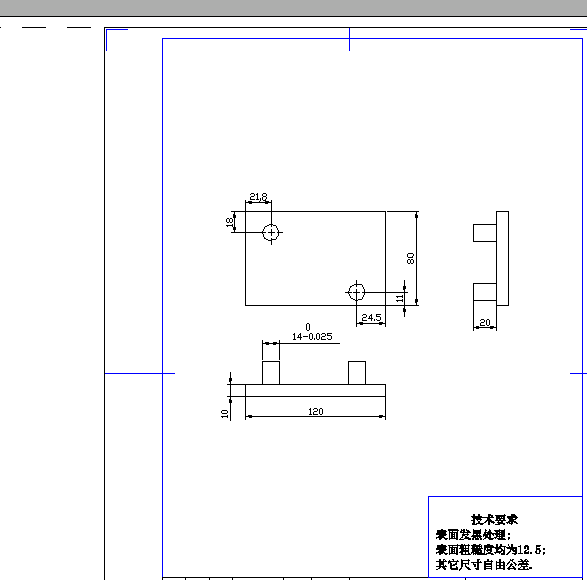Select the 18 vertical dimension text
Image resolution: width=587 pixels, height=580 pixels.
tap(229, 222)
